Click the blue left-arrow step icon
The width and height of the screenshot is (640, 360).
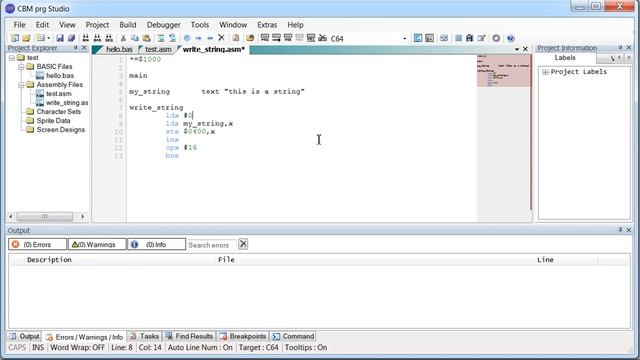[x=210, y=38]
